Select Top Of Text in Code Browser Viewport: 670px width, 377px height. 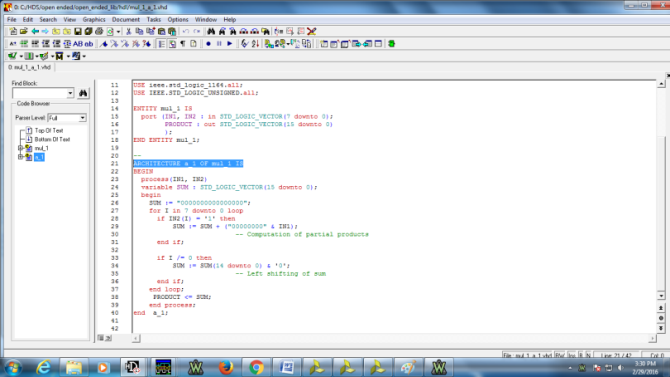pyautogui.click(x=49, y=130)
